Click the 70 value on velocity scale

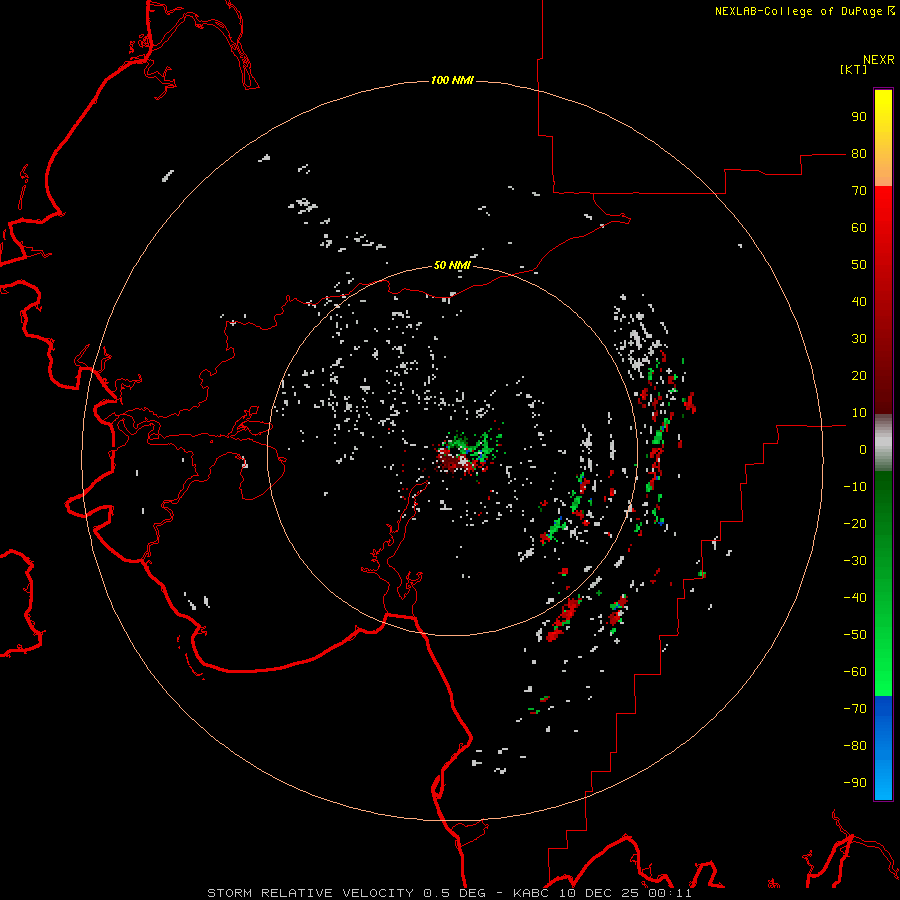tap(859, 191)
